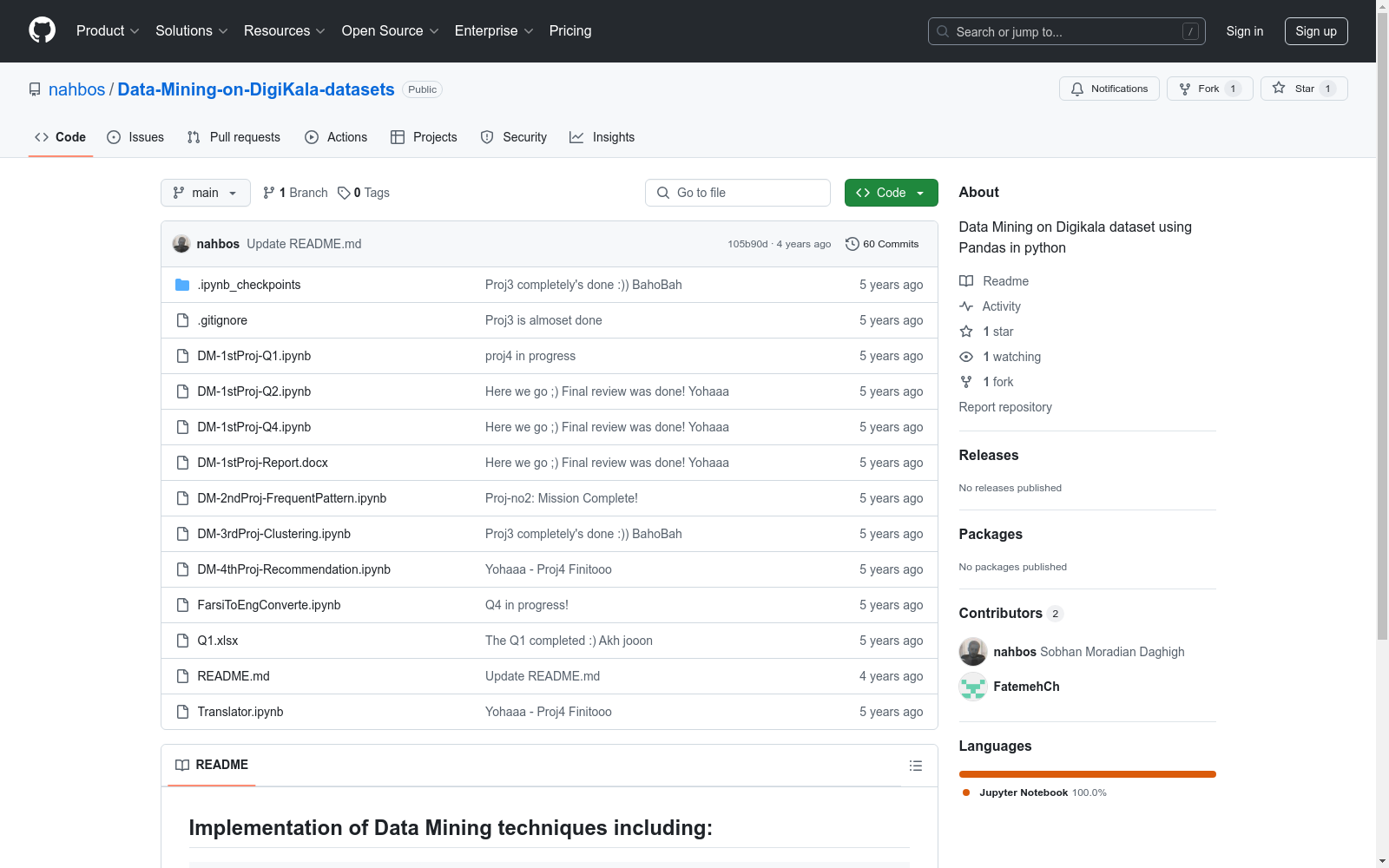Open the nahbos owner profile link
This screenshot has height=868, width=1389.
point(76,89)
